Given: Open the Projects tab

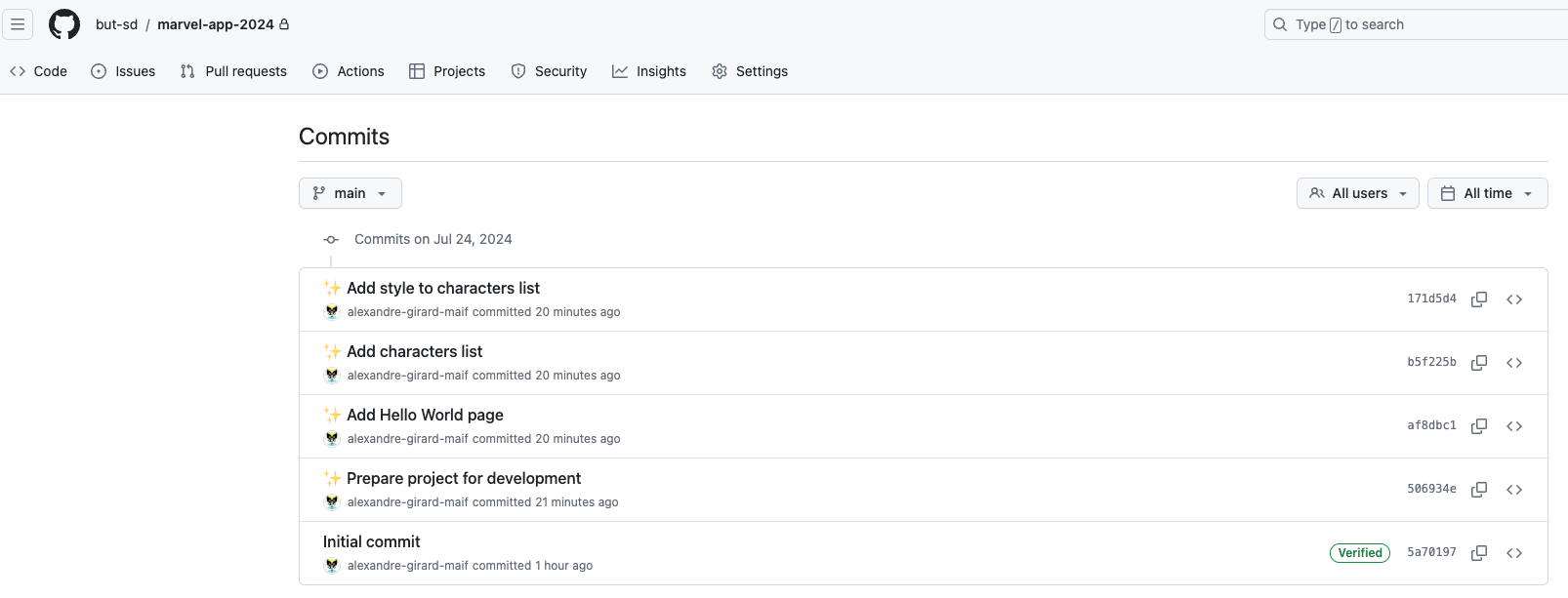Looking at the screenshot, I should 447,71.
